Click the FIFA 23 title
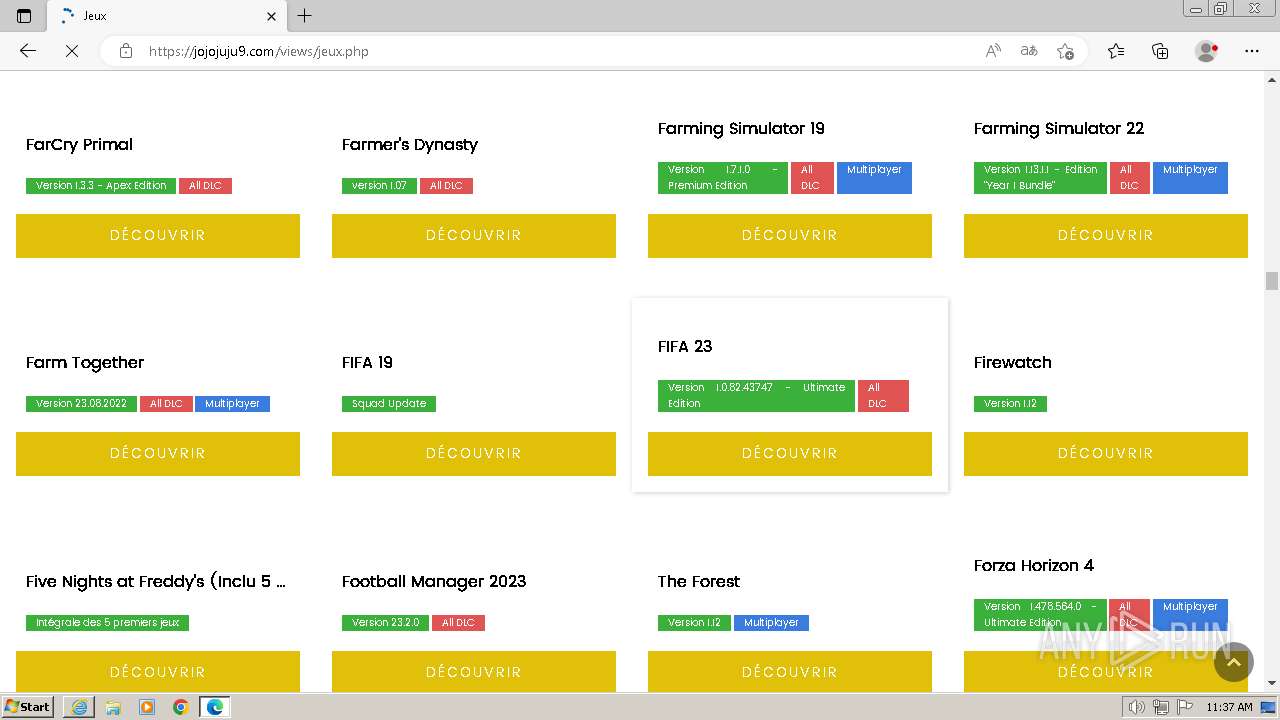 [x=685, y=347]
